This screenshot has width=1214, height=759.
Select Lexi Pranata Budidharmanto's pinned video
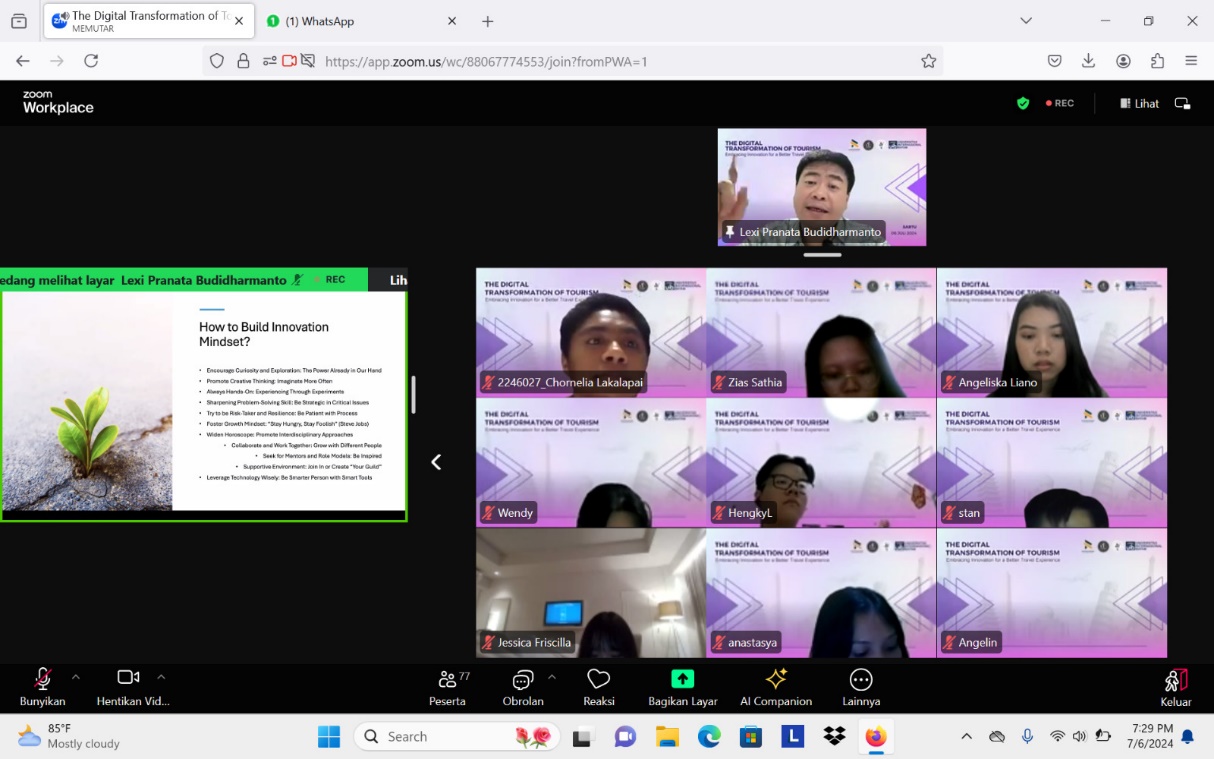[822, 187]
